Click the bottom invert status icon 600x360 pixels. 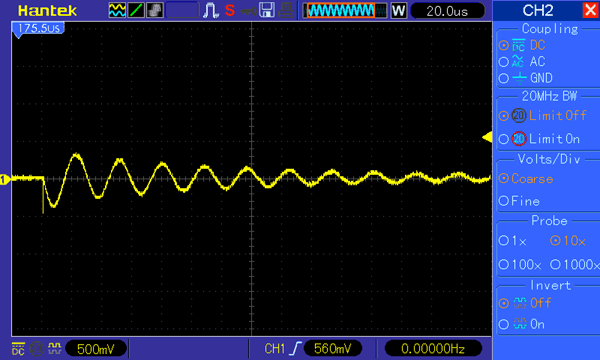(x=54, y=348)
